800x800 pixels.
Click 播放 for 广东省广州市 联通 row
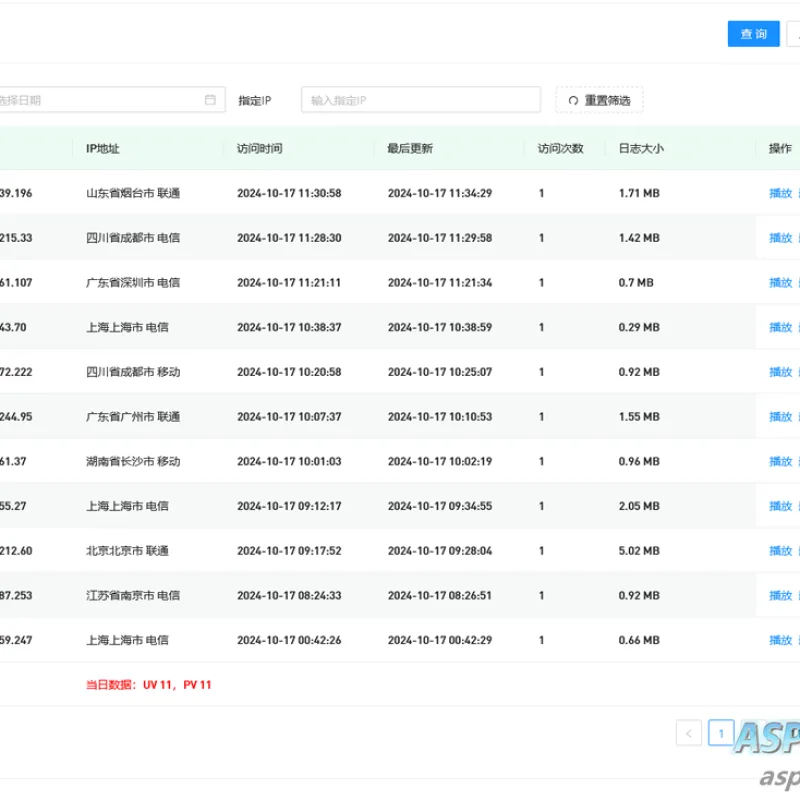click(780, 417)
